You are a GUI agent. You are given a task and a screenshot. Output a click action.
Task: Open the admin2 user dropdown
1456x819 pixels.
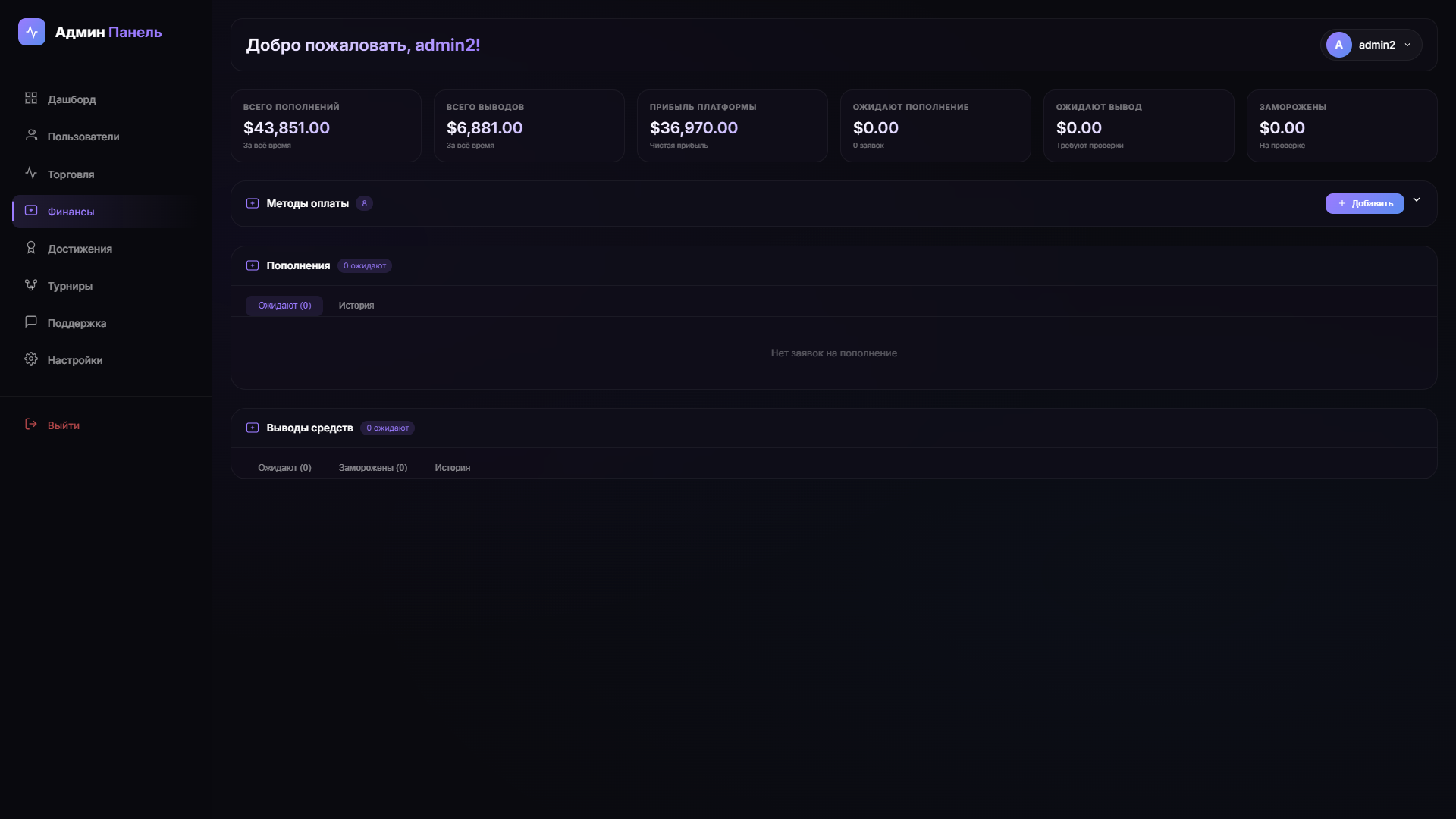coord(1371,45)
